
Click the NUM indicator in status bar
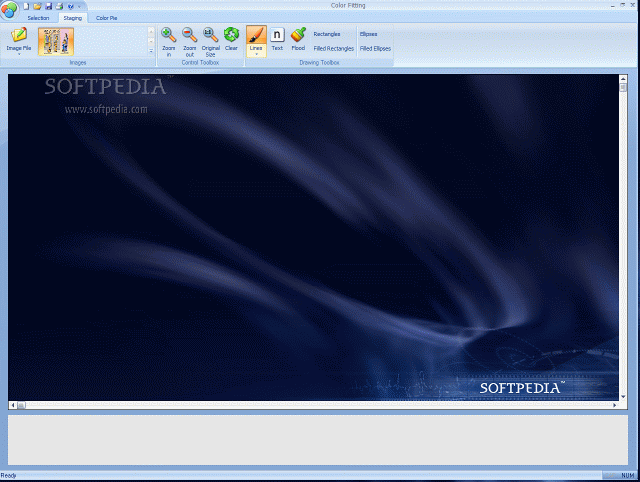tap(627, 475)
